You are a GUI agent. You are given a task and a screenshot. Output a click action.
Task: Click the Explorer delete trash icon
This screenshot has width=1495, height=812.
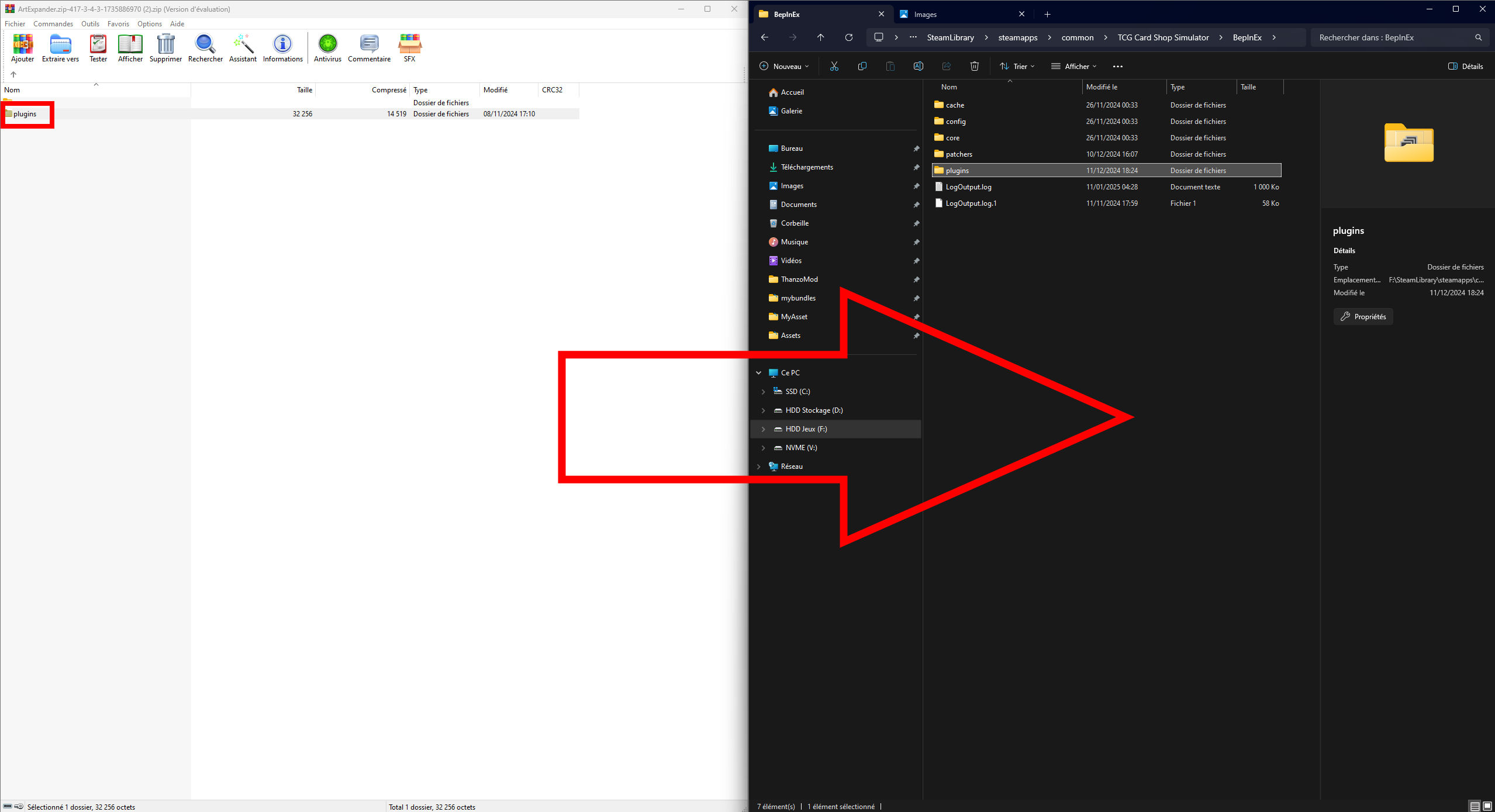pos(974,66)
